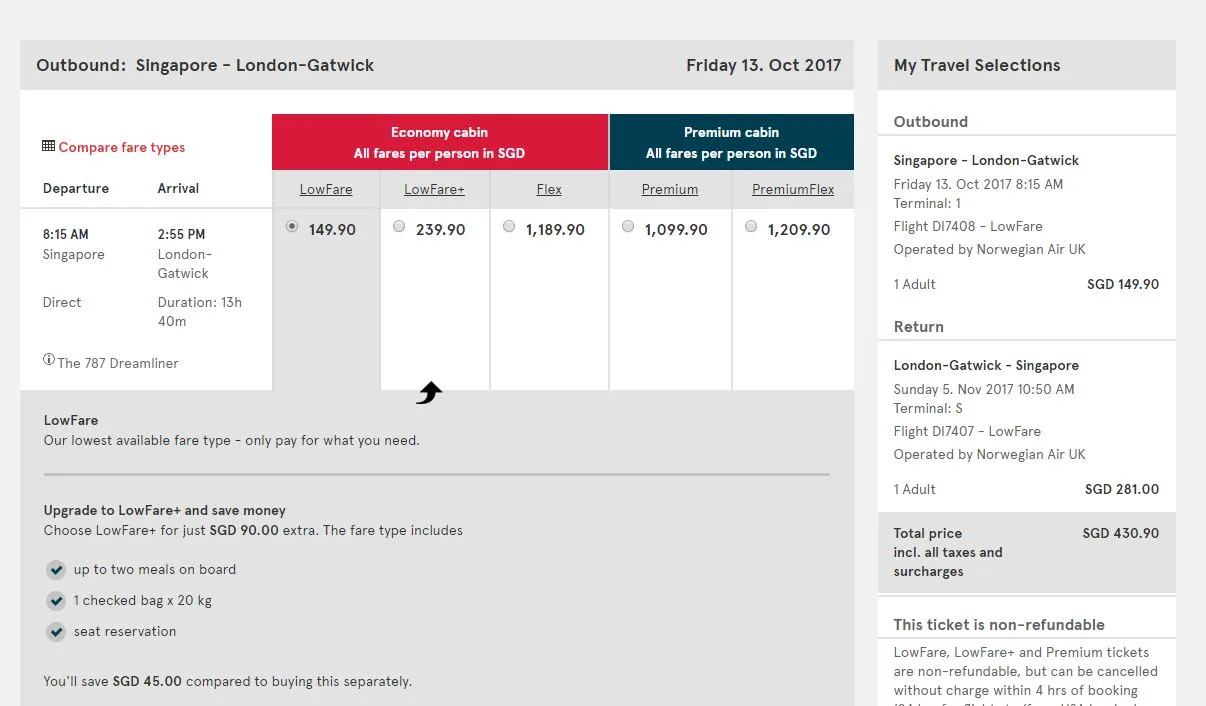Choose the 239.90 LowFare+ fare option
This screenshot has height=706, width=1206.
tap(399, 227)
